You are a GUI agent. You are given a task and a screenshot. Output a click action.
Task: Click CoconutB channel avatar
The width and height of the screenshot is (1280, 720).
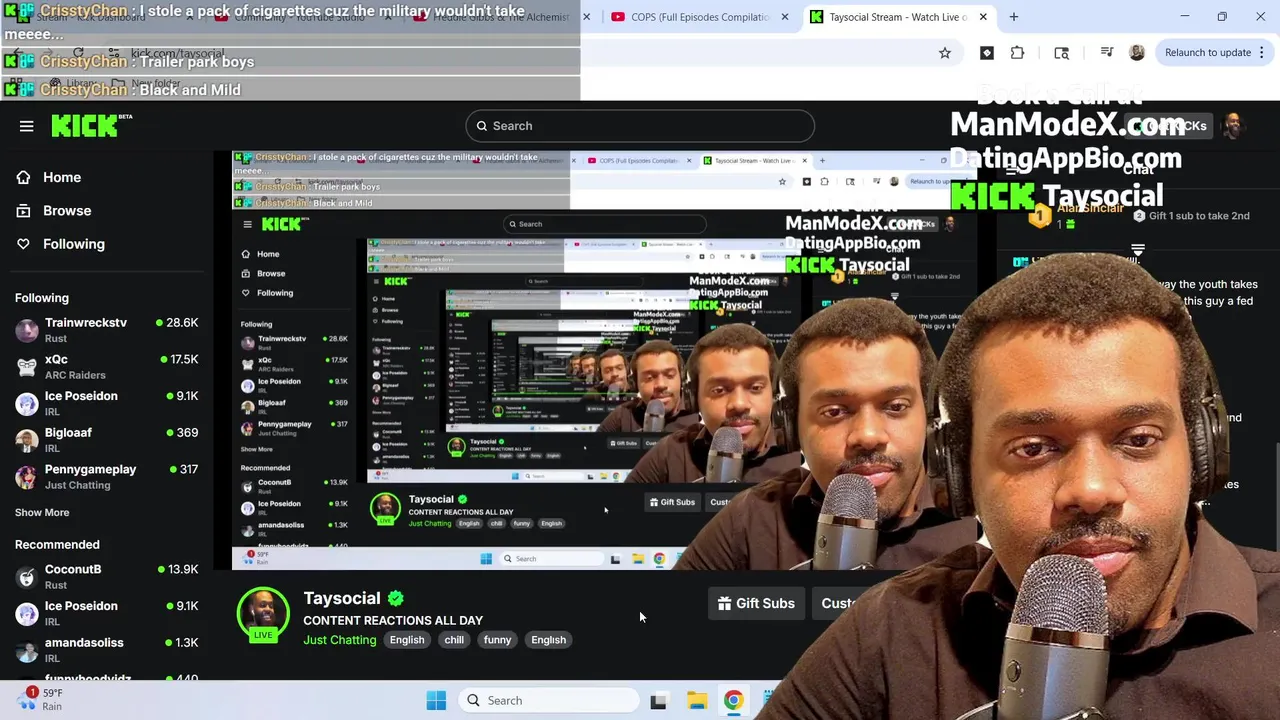click(27, 577)
